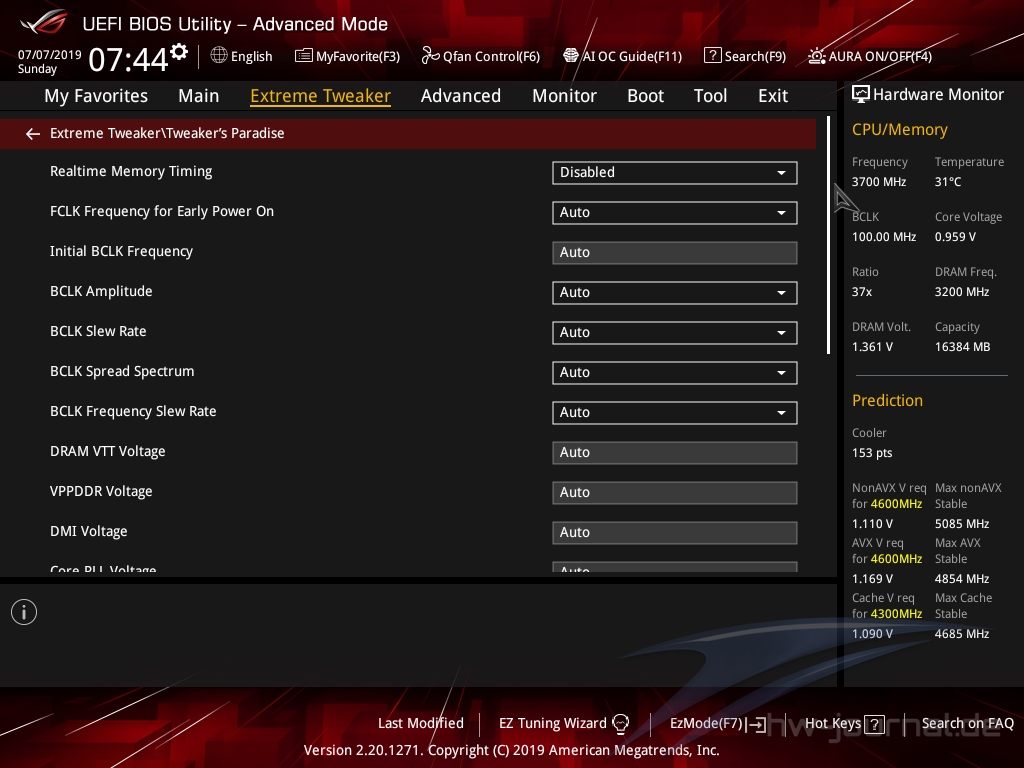This screenshot has height=768, width=1024.
Task: Select DMI Voltage label
Action: click(x=89, y=532)
